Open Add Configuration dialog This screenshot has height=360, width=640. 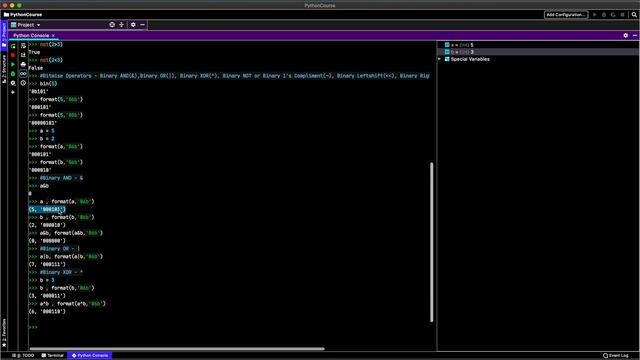click(566, 15)
